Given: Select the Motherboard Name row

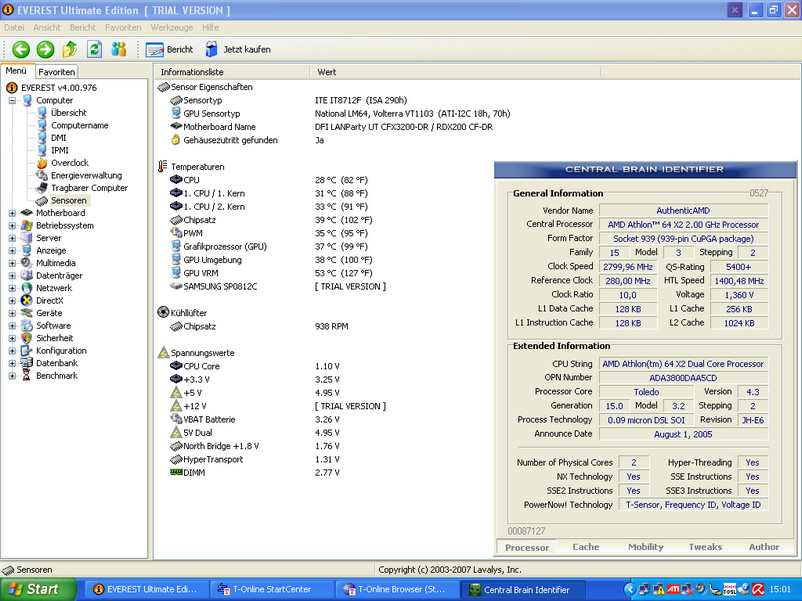Looking at the screenshot, I should coord(331,127).
